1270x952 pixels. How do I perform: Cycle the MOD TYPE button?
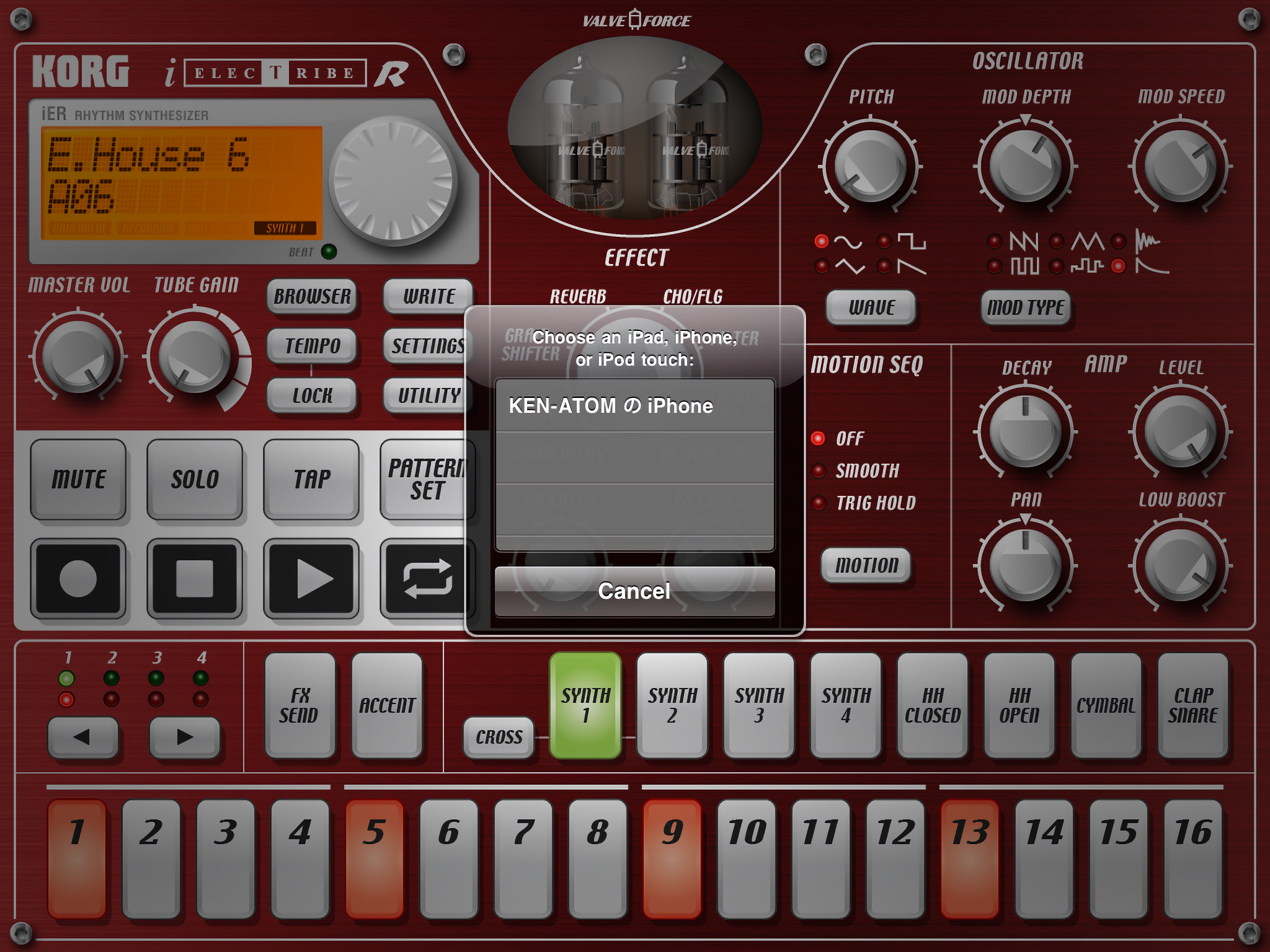(x=1026, y=307)
